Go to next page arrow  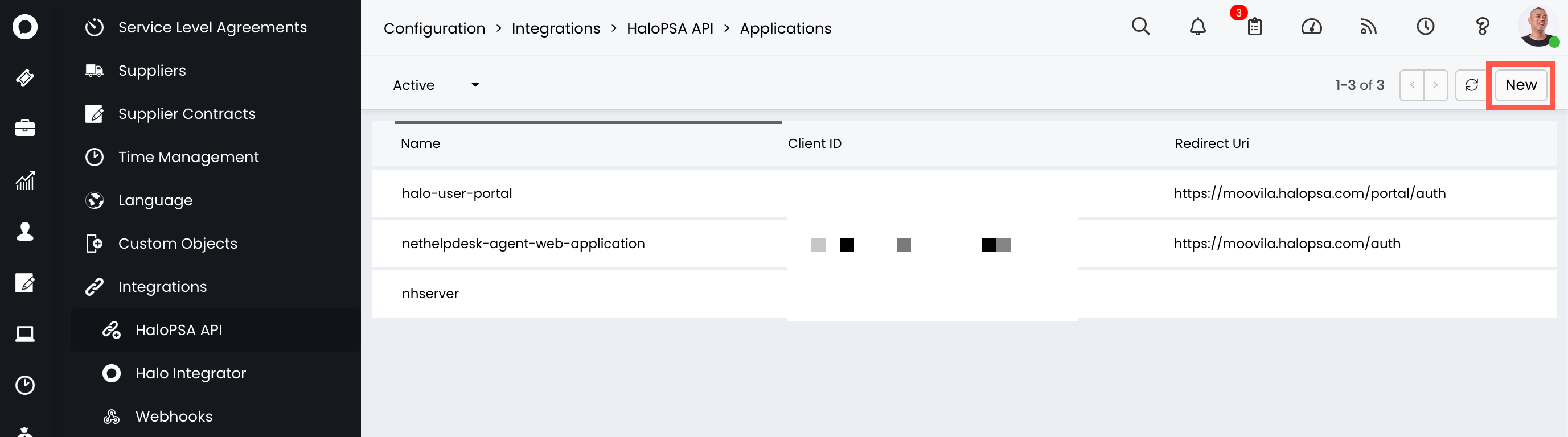1435,85
